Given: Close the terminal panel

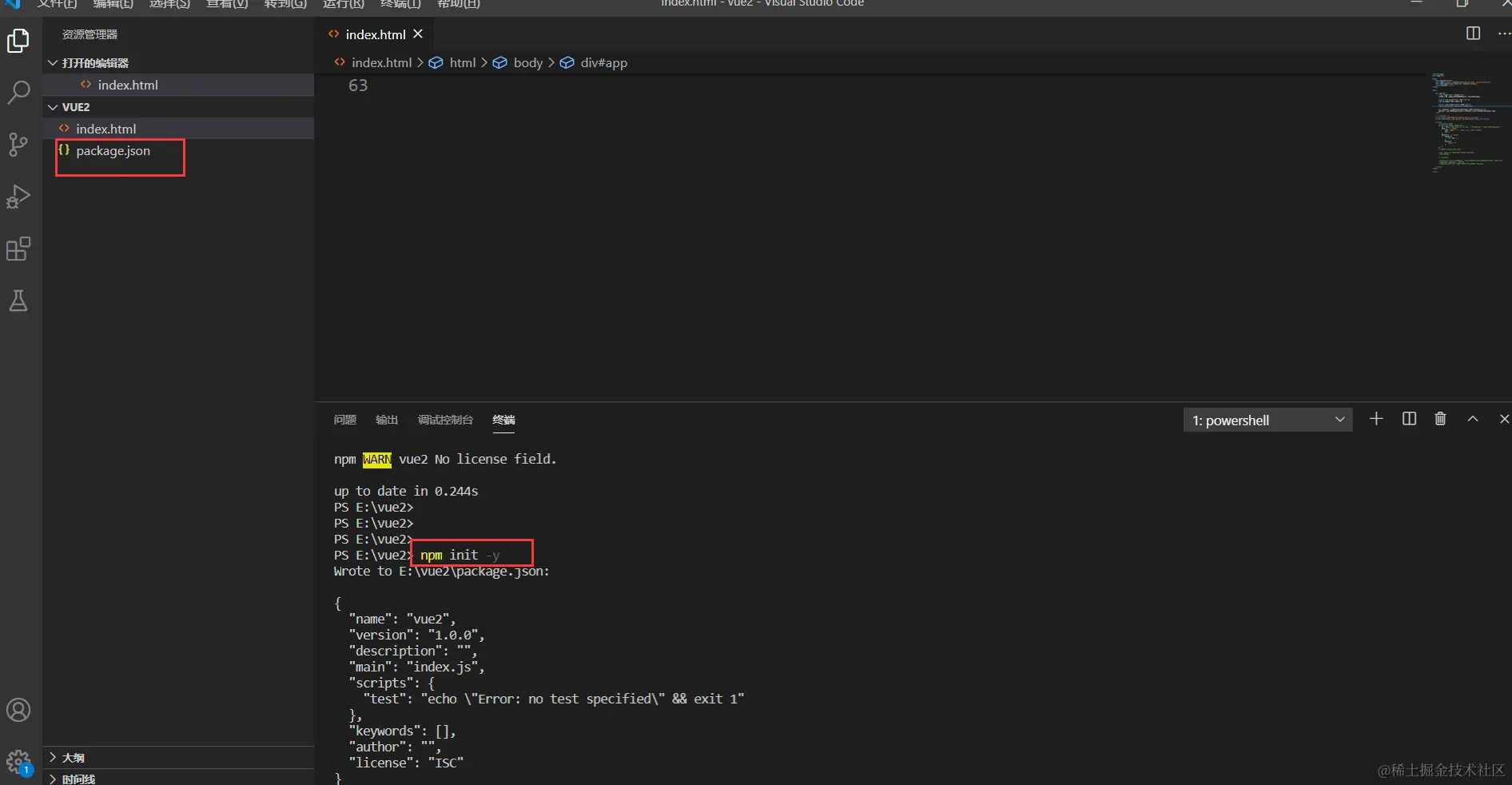Looking at the screenshot, I should 1504,419.
